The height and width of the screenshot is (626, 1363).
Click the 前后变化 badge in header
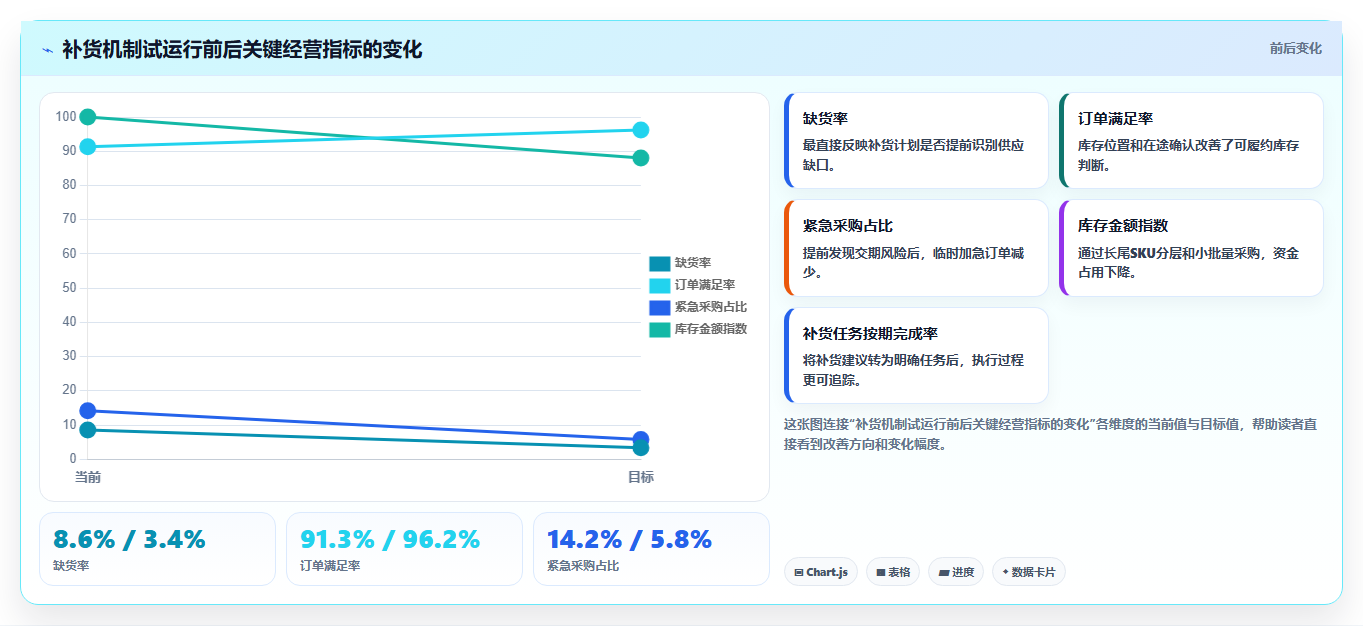(1295, 48)
